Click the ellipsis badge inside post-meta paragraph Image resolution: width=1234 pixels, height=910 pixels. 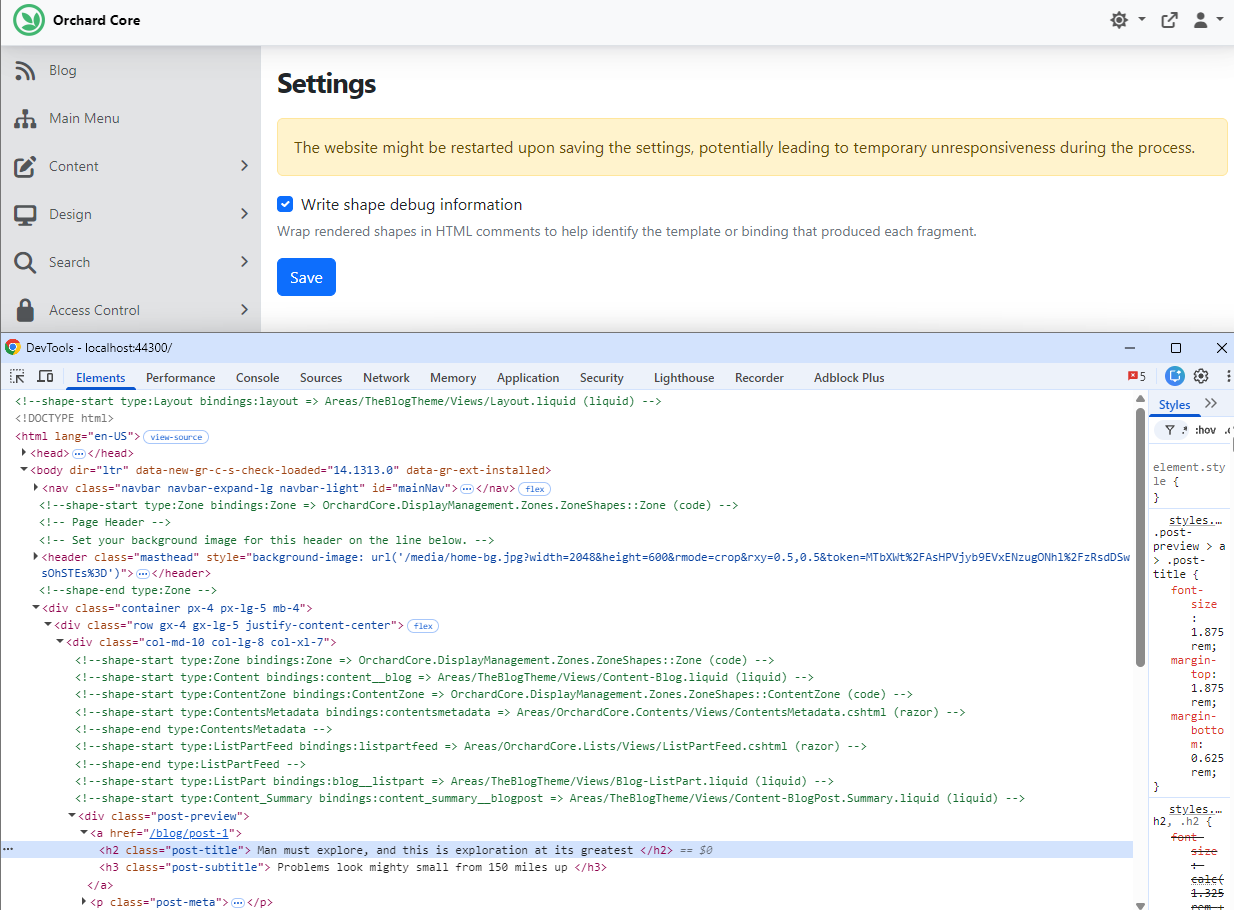[x=238, y=902]
